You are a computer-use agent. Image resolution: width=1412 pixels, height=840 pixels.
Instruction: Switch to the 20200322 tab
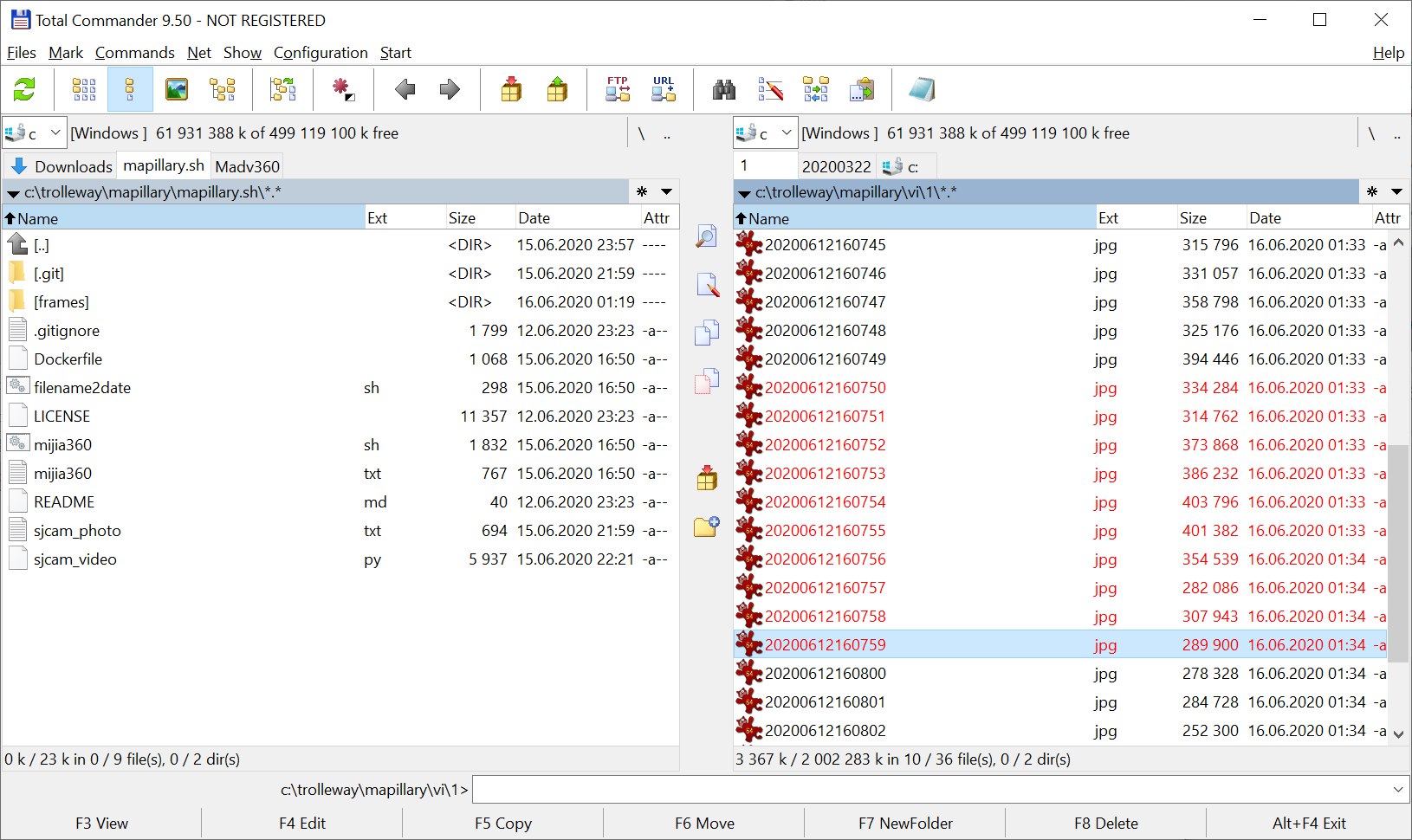point(837,166)
